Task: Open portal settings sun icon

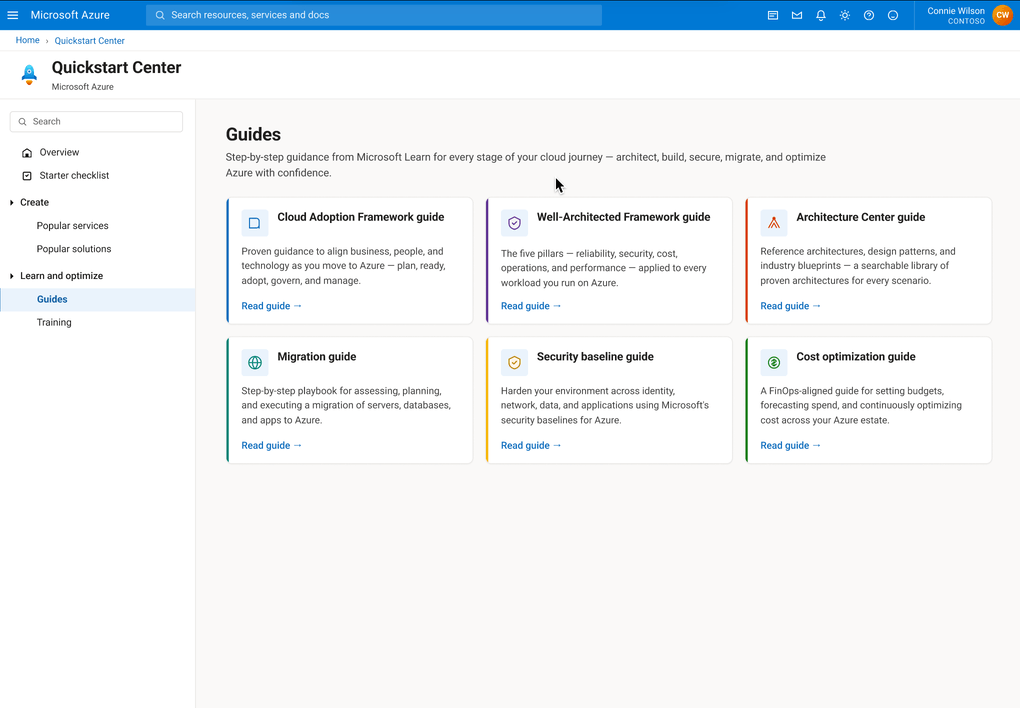Action: pyautogui.click(x=844, y=15)
